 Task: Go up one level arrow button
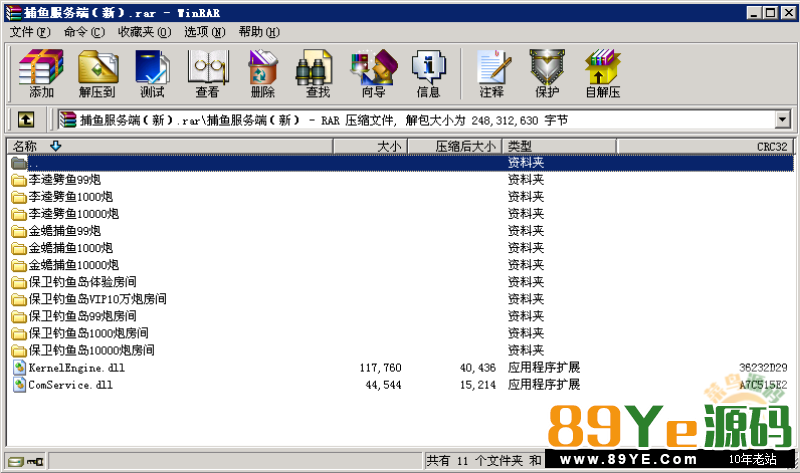26,120
